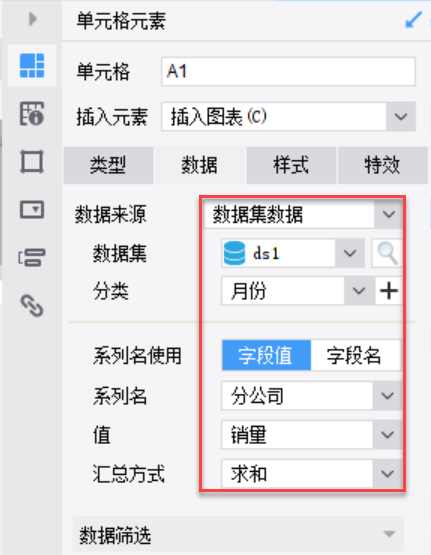Screen dimensions: 431x555
Task: Open the cell attributes icon in sidebar
Action: (x=32, y=114)
